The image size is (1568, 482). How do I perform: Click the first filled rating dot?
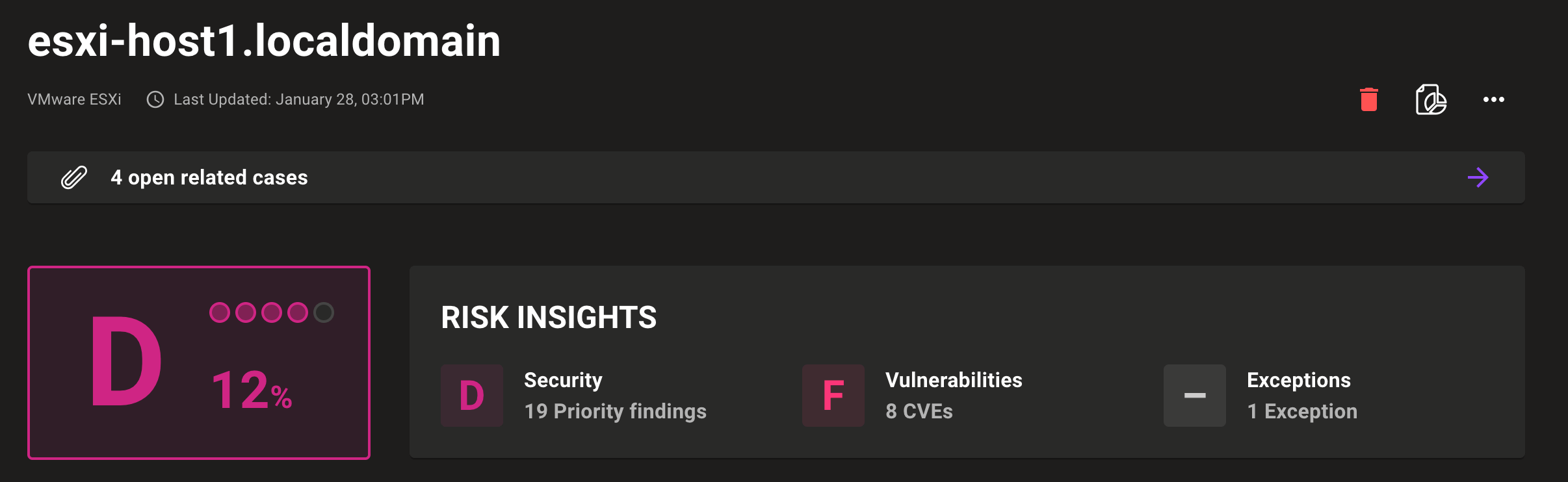(x=220, y=312)
